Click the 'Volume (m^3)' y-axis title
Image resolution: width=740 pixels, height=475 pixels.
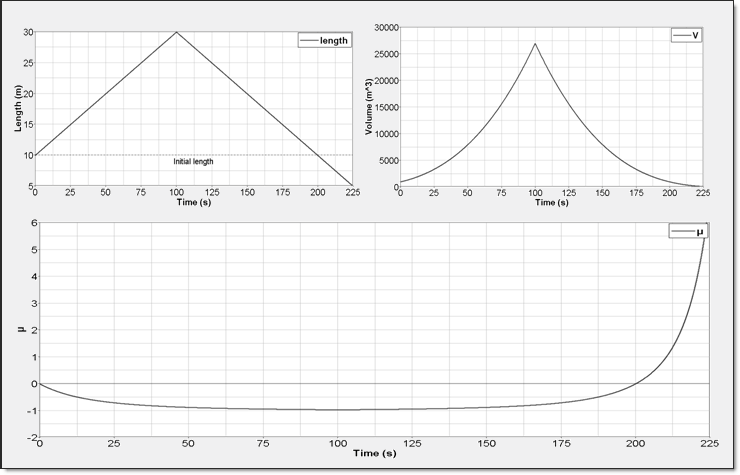(368, 108)
